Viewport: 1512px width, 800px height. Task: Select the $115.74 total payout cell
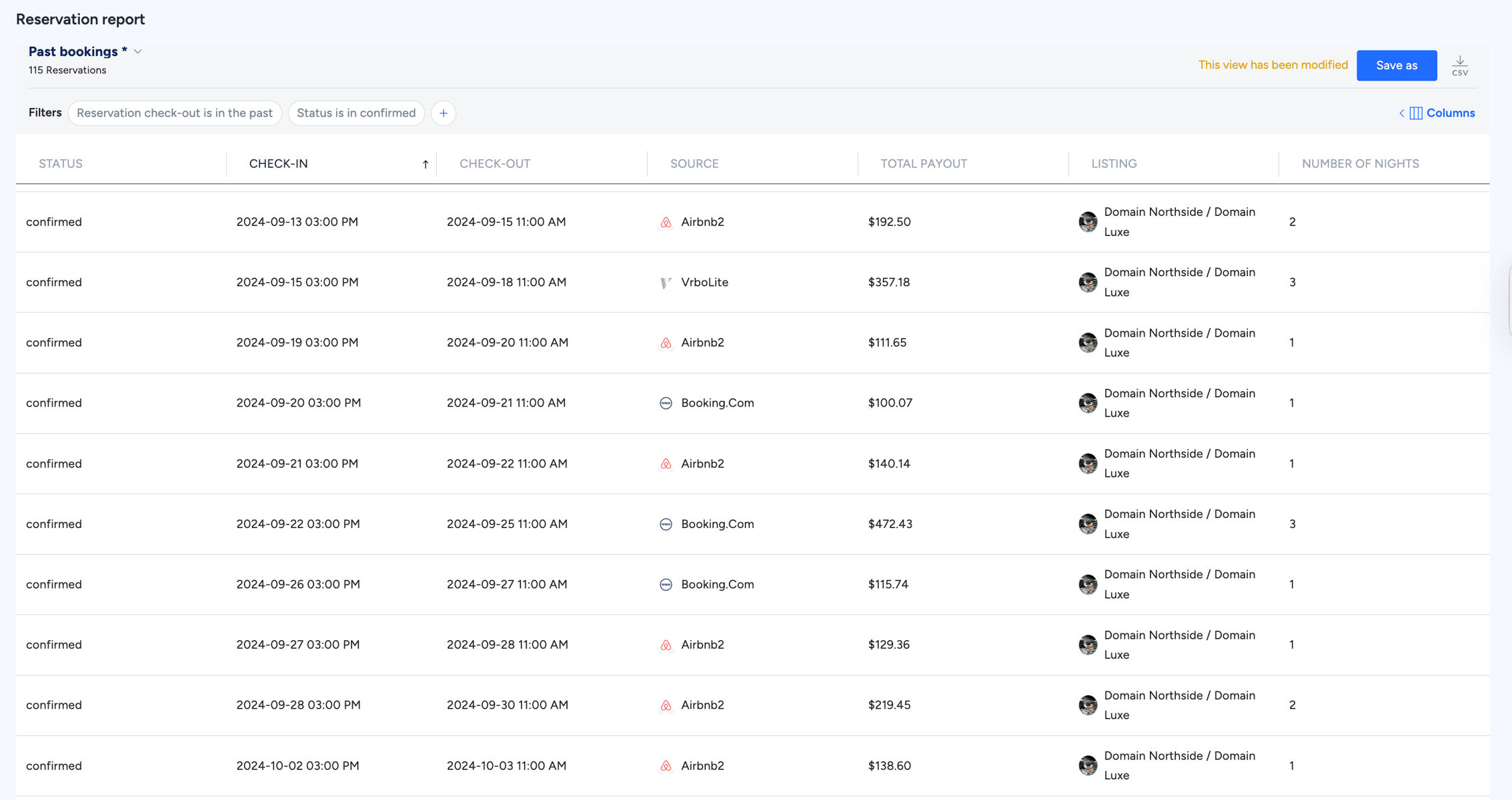[888, 585]
